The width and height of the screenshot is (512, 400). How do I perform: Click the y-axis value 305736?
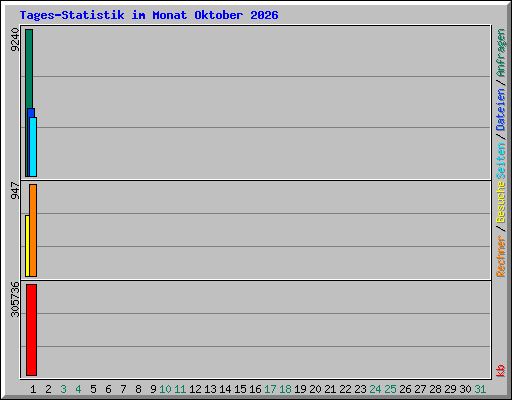15,299
